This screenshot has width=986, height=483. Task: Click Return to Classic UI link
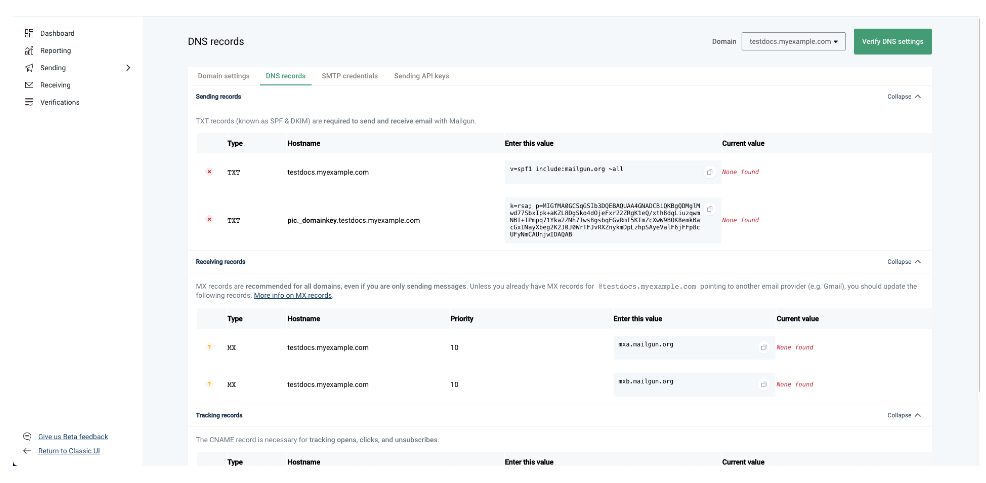(x=69, y=451)
